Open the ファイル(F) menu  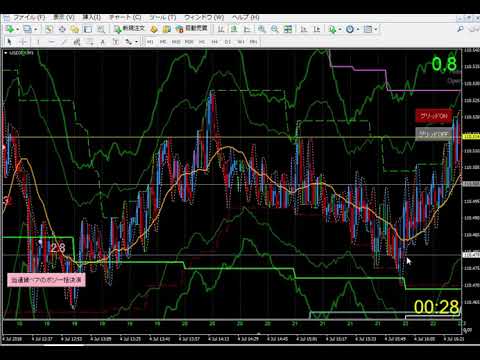(29, 17)
